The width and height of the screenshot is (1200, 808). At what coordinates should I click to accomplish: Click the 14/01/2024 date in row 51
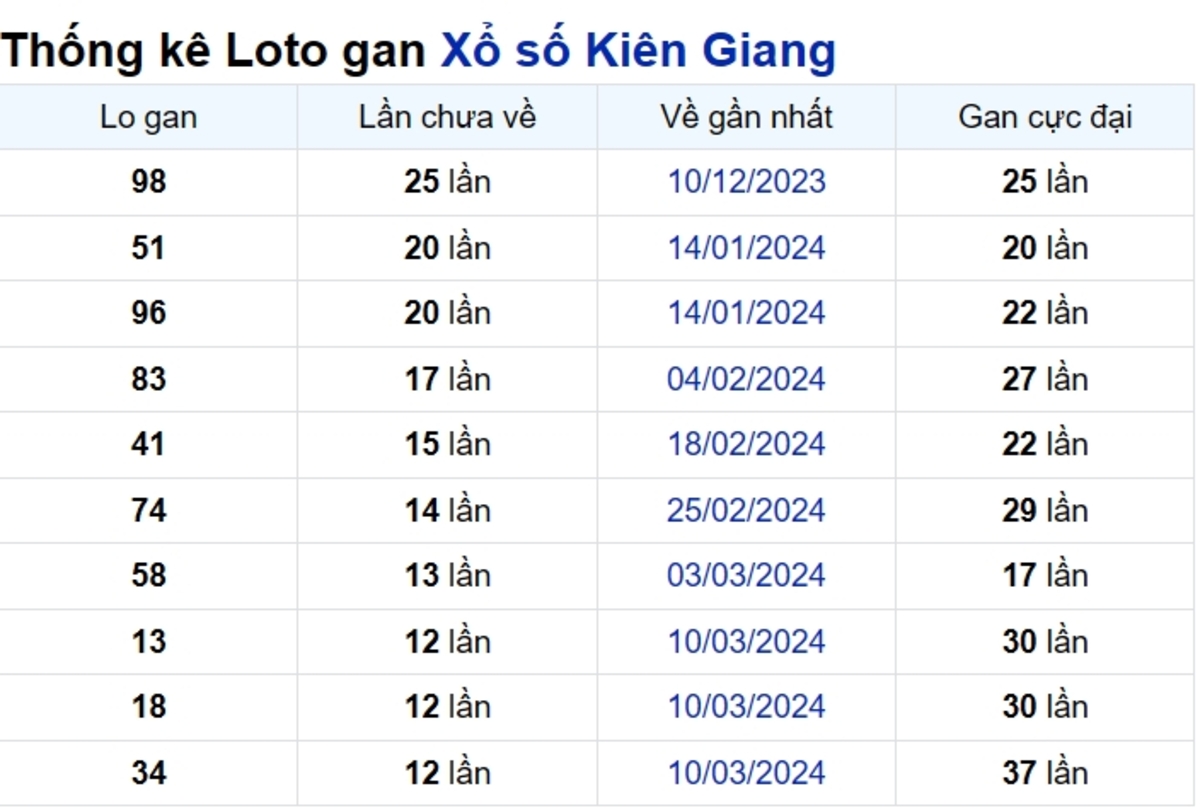(747, 248)
